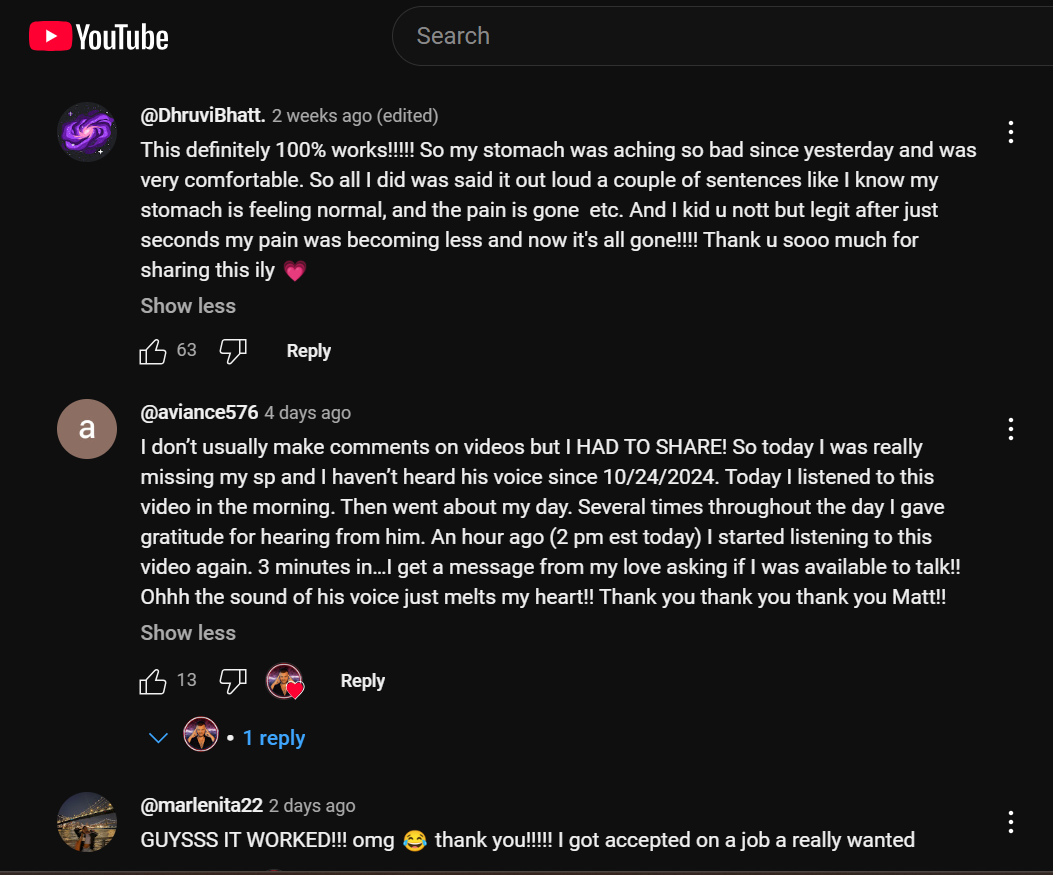Open options menu for @DhruviBhatt. comment
The height and width of the screenshot is (875, 1053).
[1011, 132]
